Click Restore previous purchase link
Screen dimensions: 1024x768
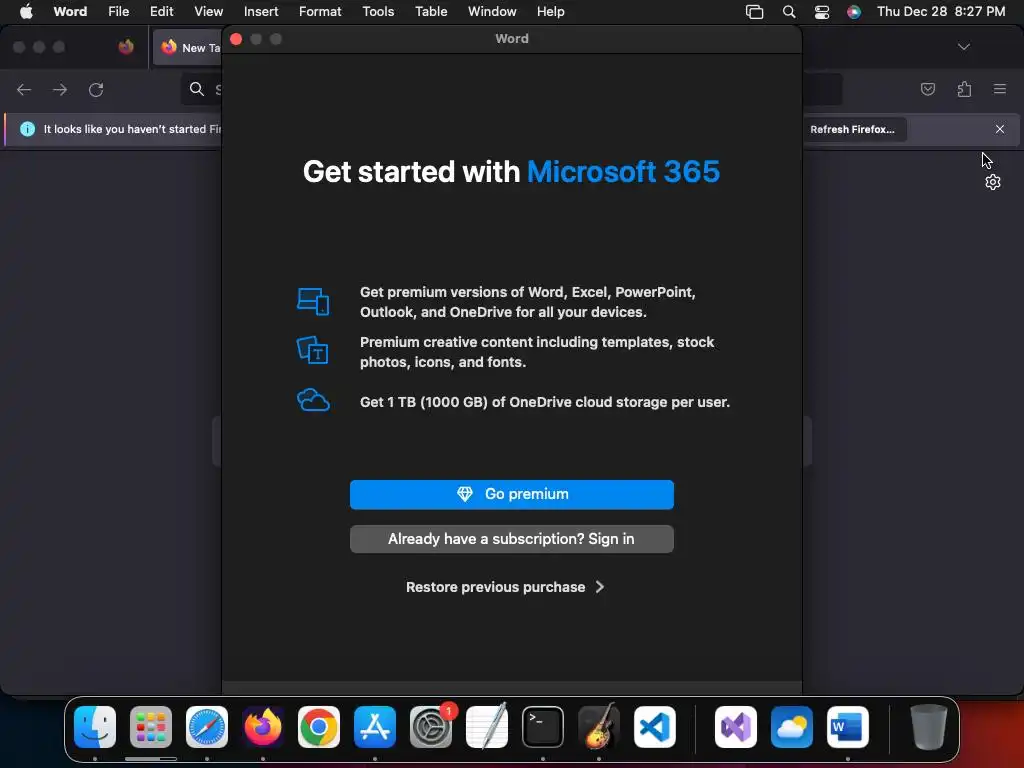coord(504,587)
